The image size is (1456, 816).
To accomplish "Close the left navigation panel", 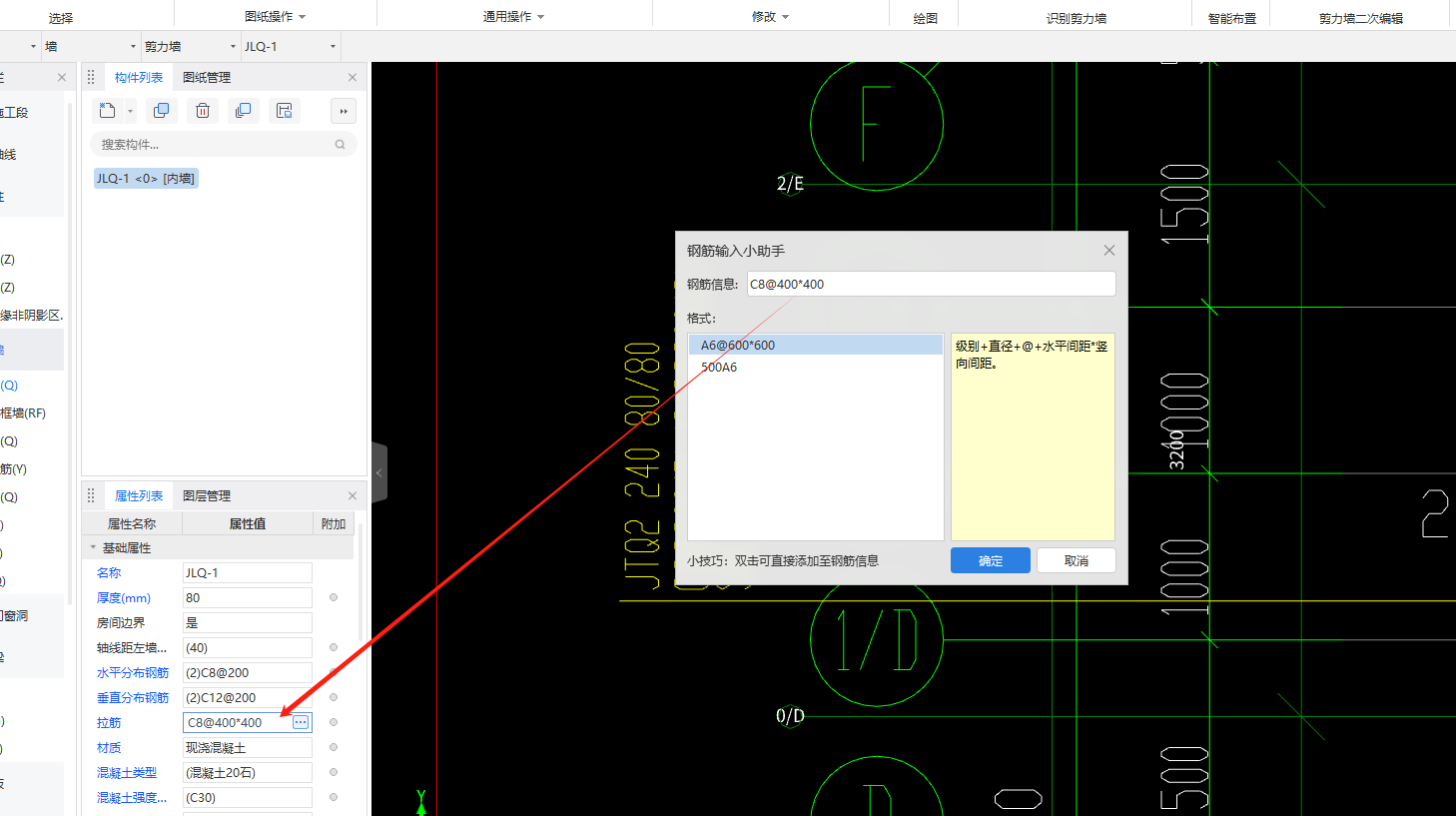I will (x=62, y=78).
